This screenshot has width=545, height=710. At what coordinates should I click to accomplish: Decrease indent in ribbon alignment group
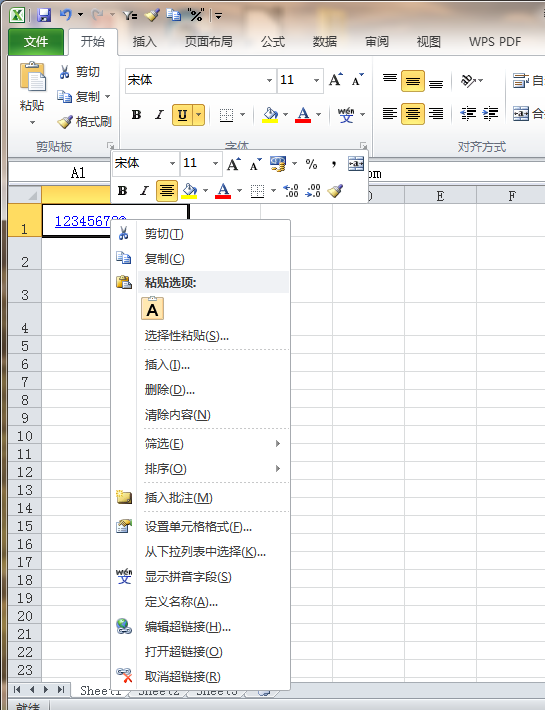click(468, 113)
